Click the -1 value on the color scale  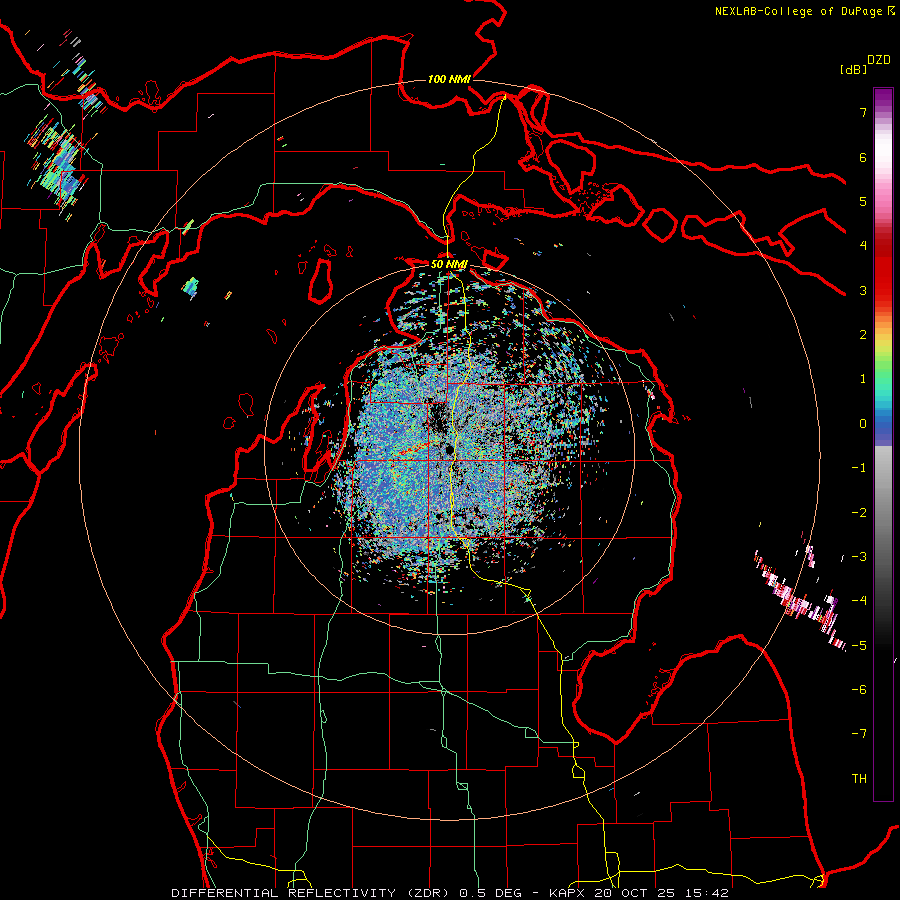859,468
